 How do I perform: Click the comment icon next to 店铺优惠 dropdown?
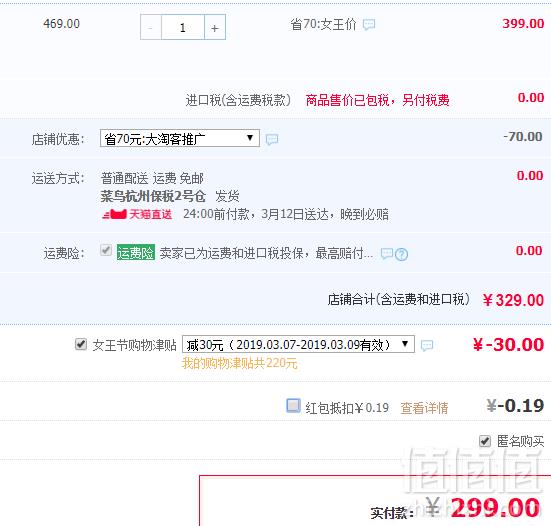(272, 139)
